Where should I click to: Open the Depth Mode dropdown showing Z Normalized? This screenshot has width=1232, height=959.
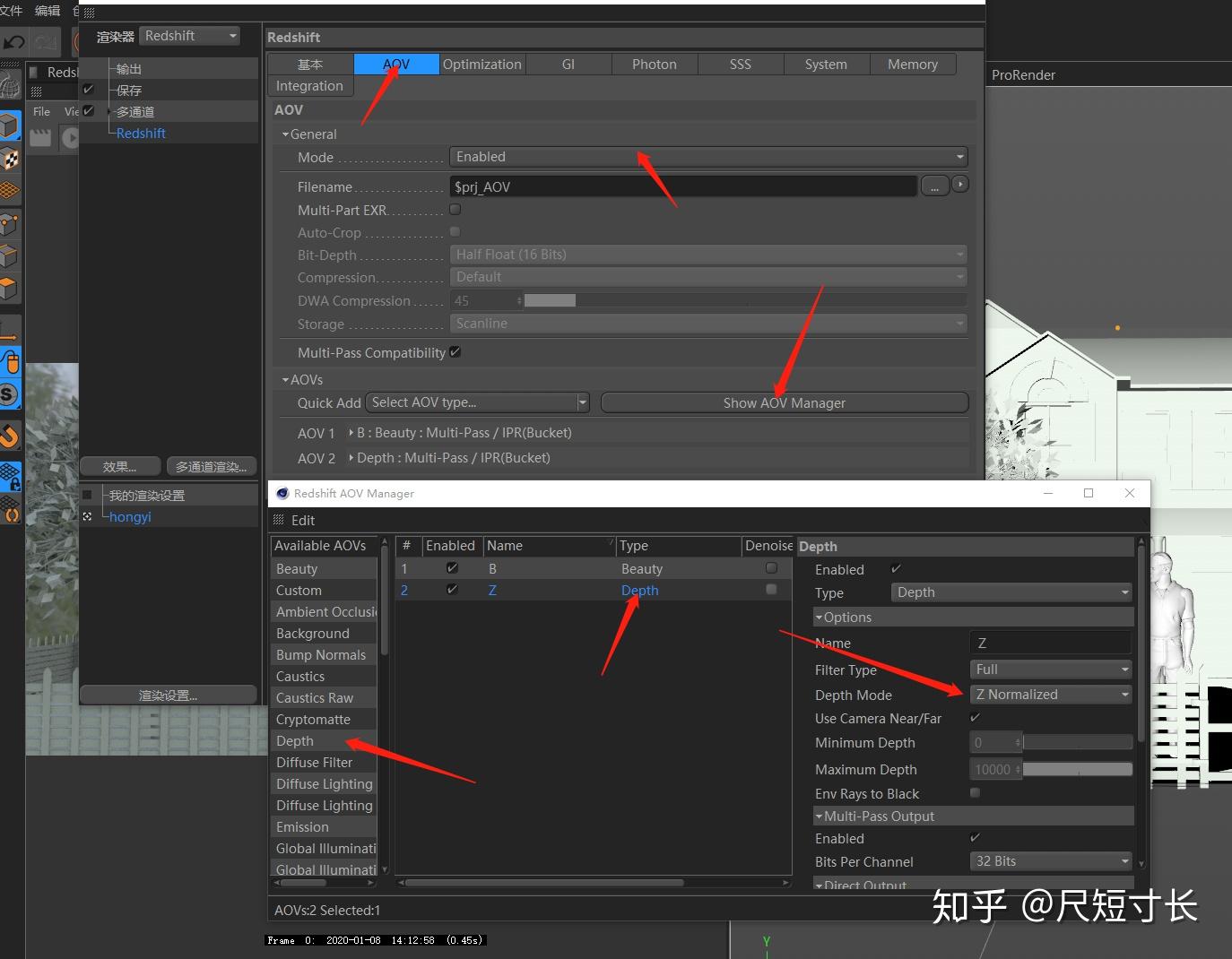click(x=1050, y=694)
